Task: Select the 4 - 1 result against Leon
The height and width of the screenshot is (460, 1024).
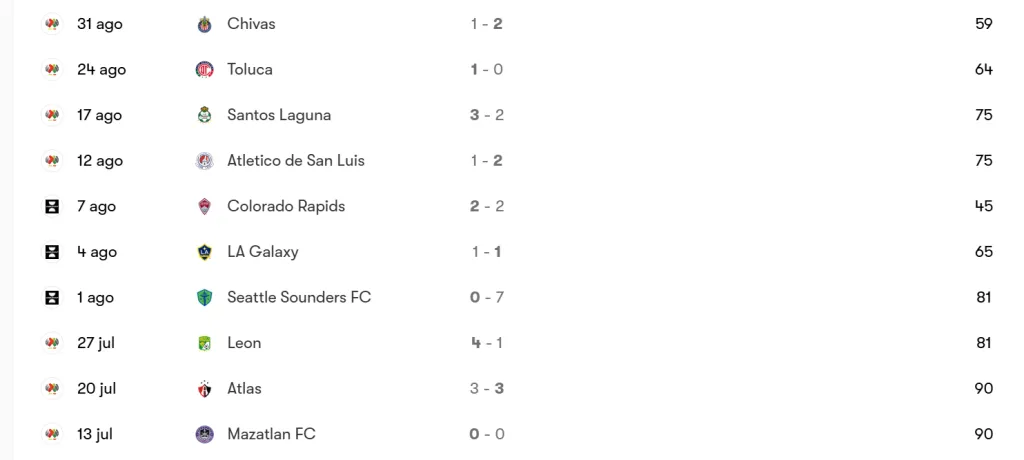Action: 487,343
